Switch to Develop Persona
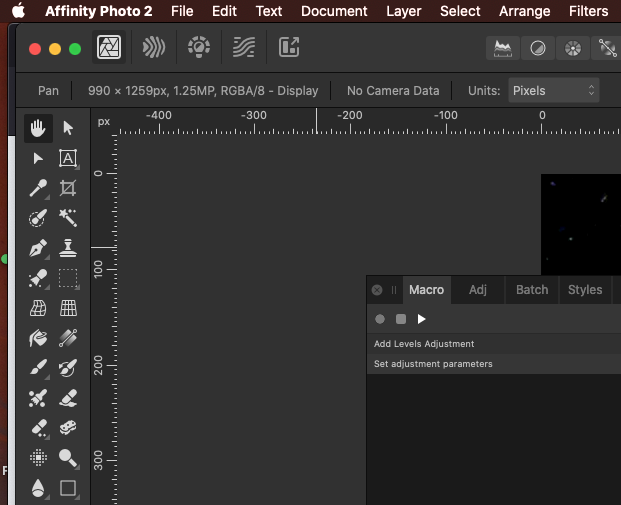Viewport: 621px width, 505px height. [x=199, y=47]
